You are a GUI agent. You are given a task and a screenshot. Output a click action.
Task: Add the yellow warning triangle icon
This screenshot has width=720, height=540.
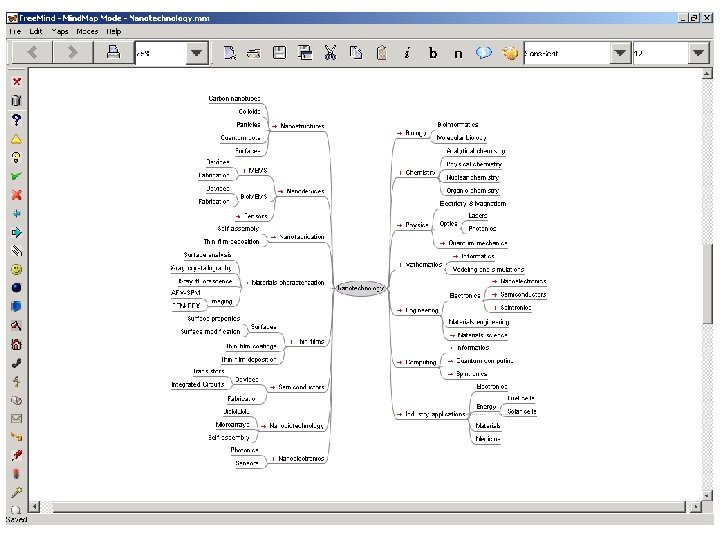pos(17,139)
